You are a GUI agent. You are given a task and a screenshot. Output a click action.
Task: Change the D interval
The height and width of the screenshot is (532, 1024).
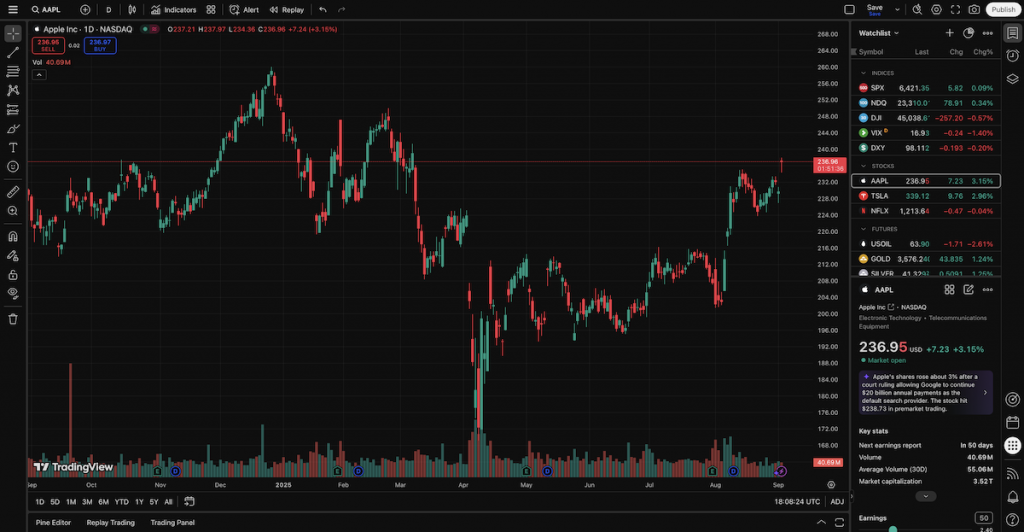pos(108,10)
